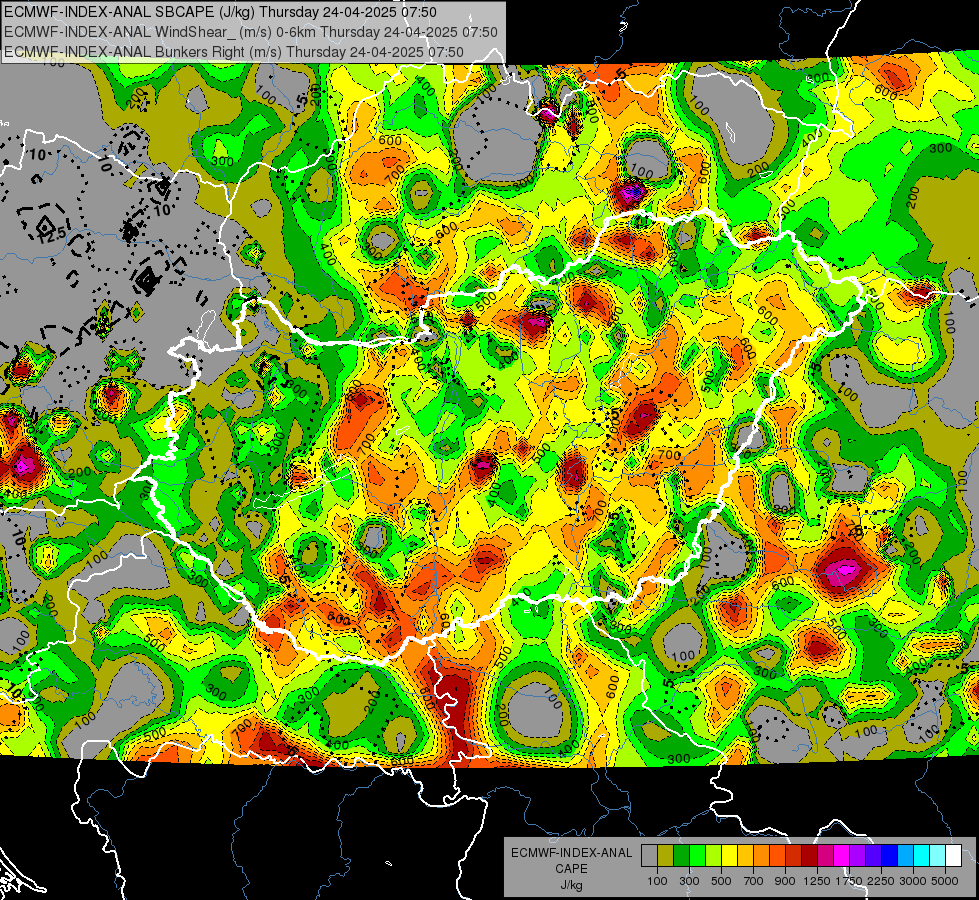
Task: Click the legend value 3000
Action: point(912,881)
